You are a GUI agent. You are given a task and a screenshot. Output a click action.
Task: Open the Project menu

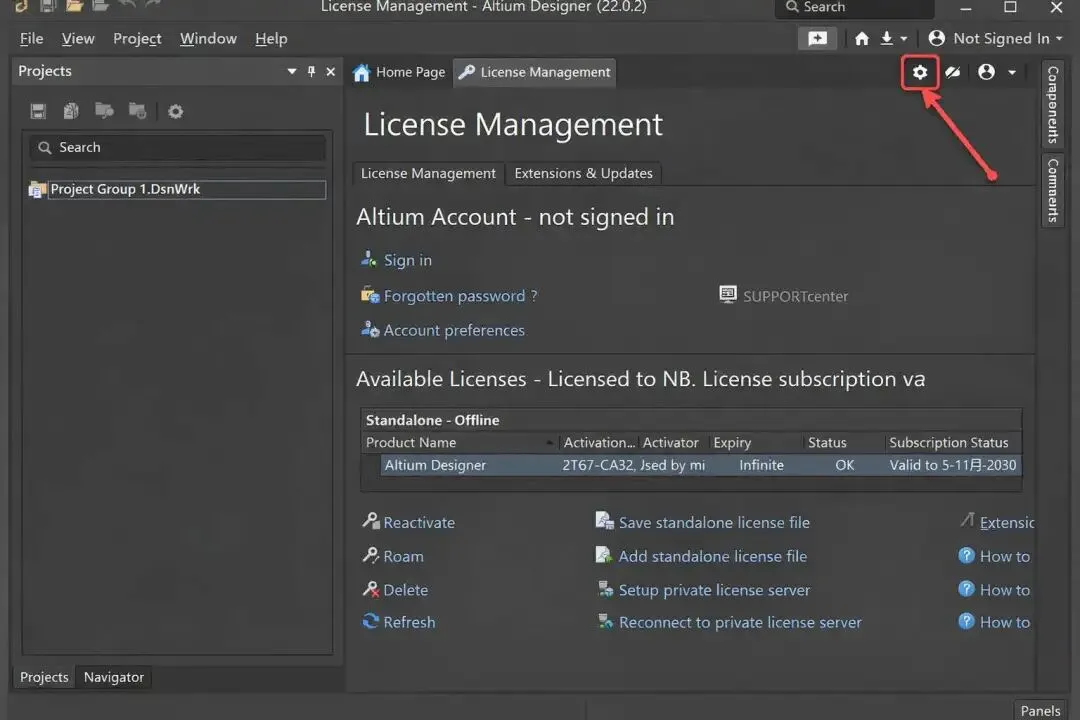pyautogui.click(x=137, y=39)
